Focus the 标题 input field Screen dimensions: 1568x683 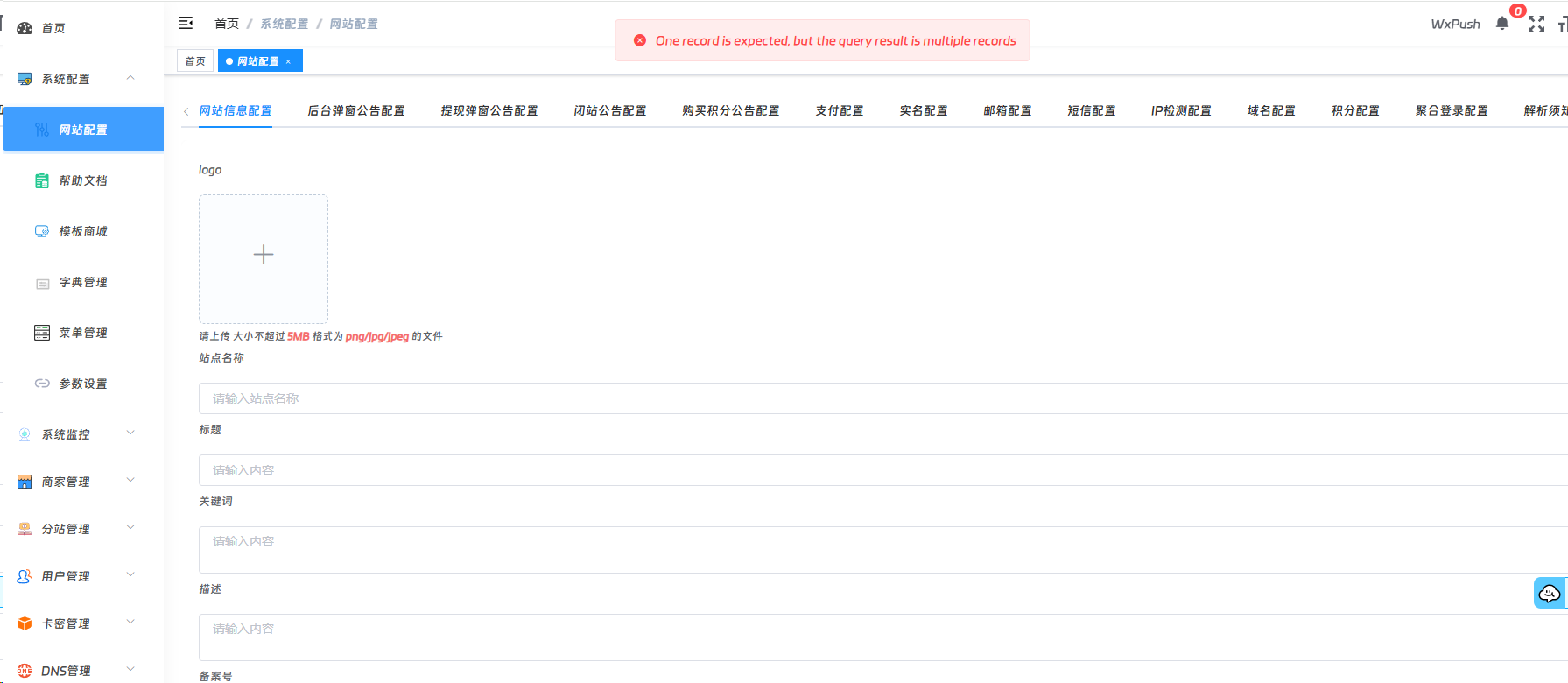(882, 470)
